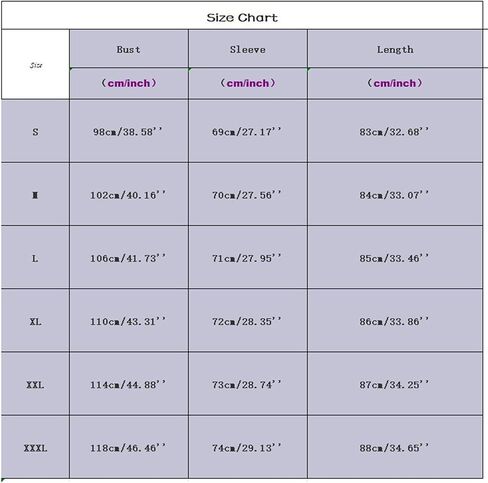Click the Size Chart title cell
The image size is (488, 483).
(x=242, y=16)
